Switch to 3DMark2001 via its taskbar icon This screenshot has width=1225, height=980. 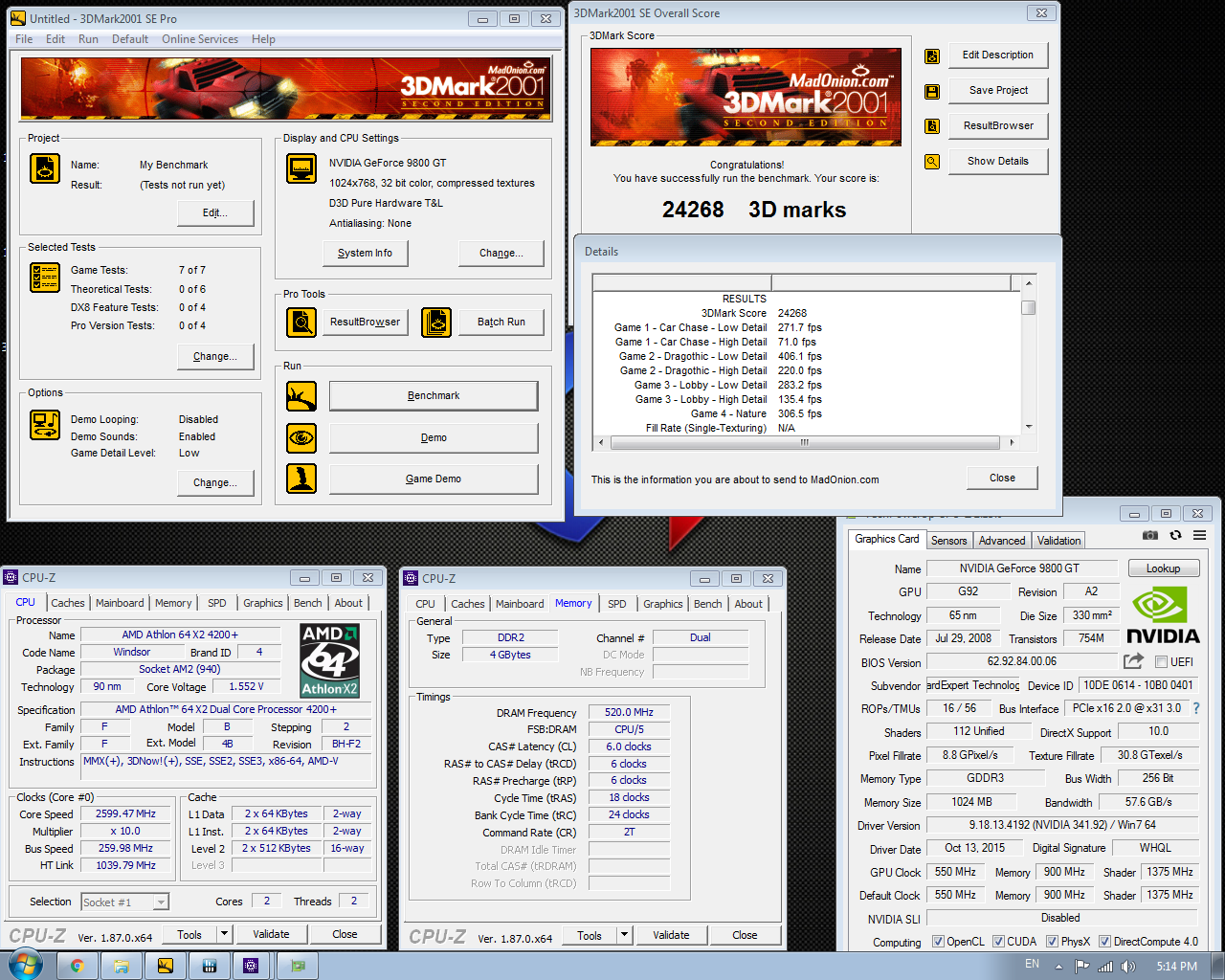pyautogui.click(x=166, y=966)
